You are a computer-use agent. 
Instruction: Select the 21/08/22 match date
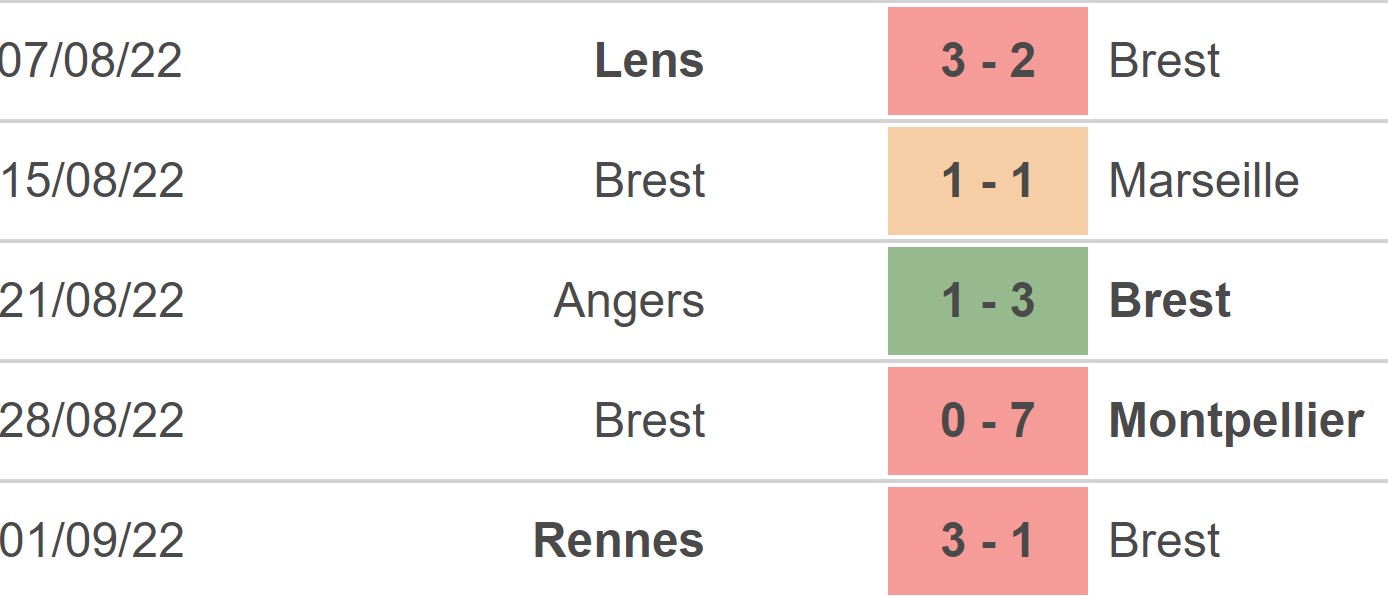[x=91, y=301]
